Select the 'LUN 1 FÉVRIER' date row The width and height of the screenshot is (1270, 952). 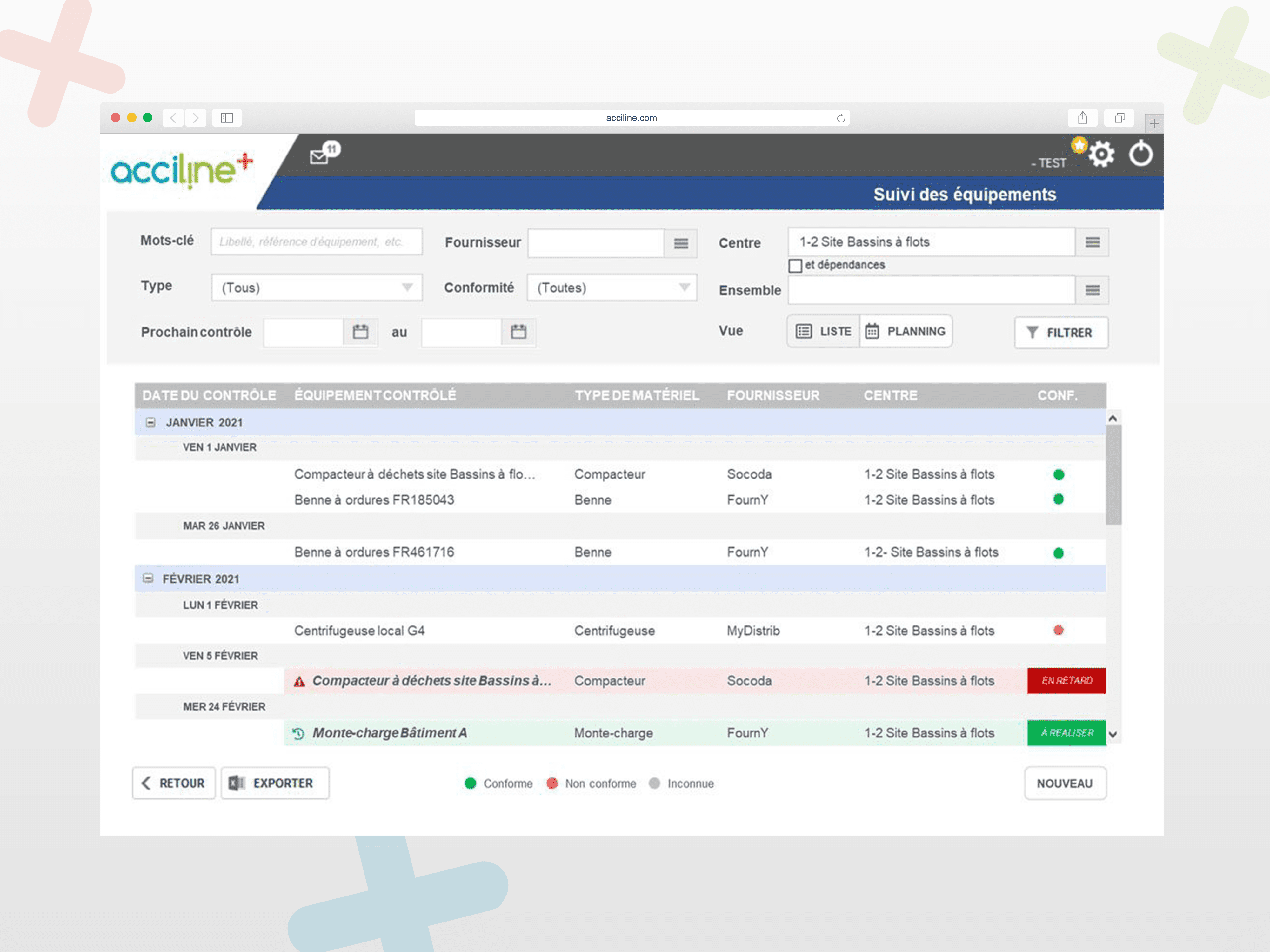620,605
